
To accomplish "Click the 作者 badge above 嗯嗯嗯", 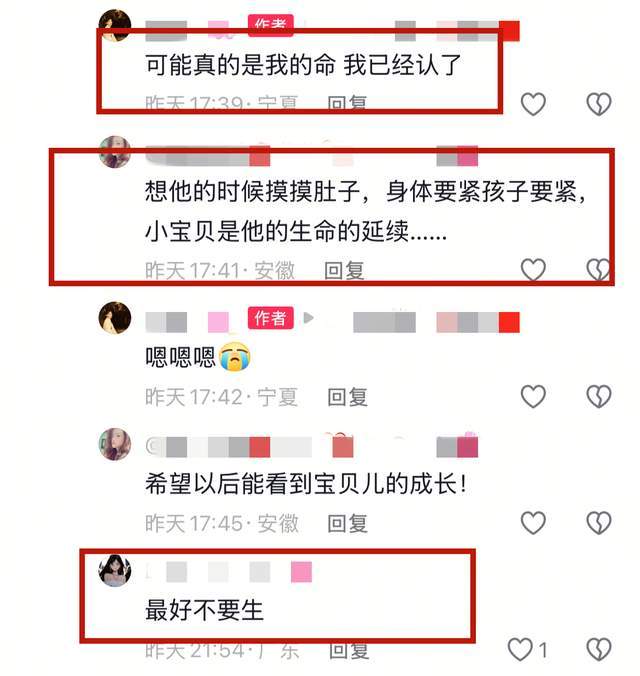I will point(270,318).
